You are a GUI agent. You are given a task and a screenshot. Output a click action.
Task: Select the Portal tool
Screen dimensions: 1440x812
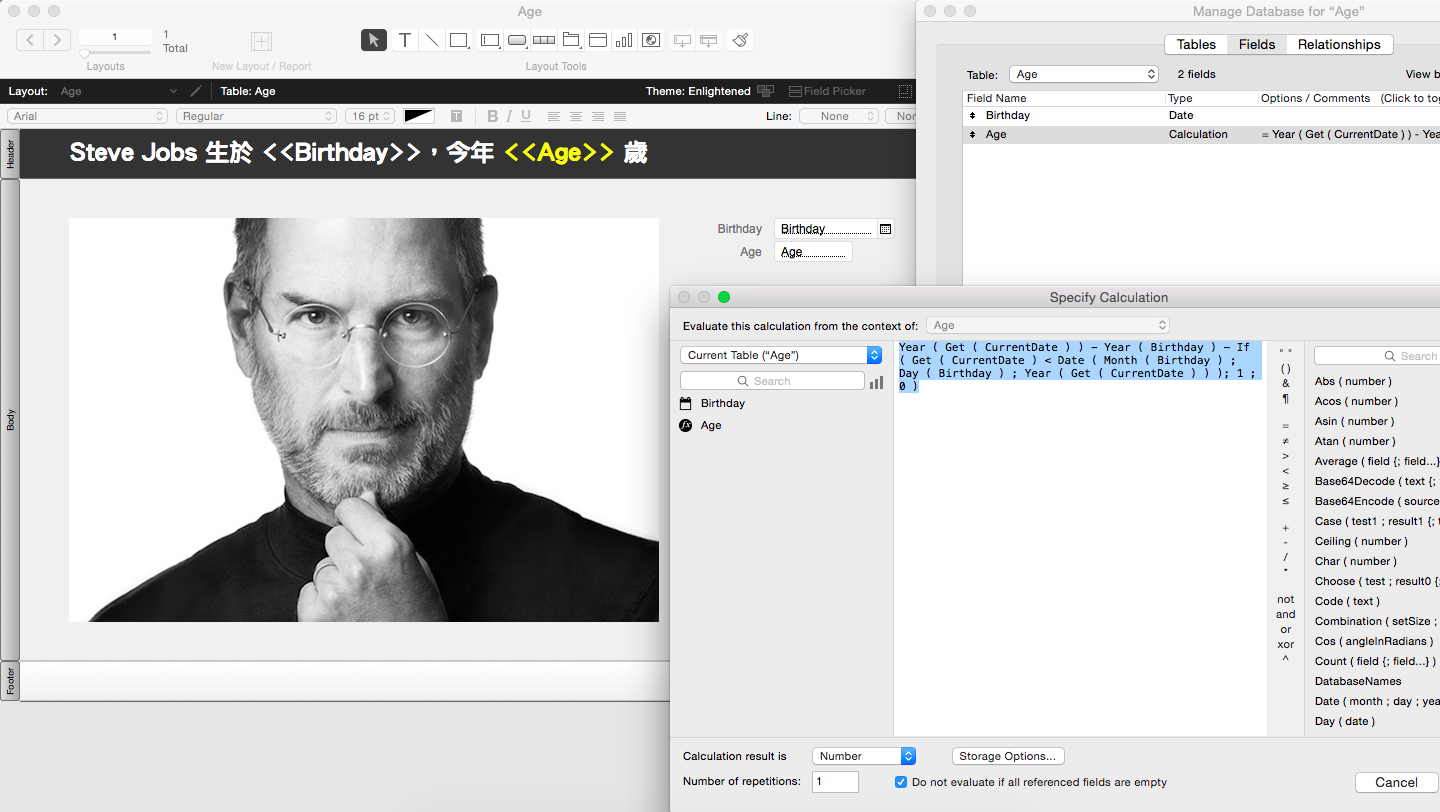597,40
